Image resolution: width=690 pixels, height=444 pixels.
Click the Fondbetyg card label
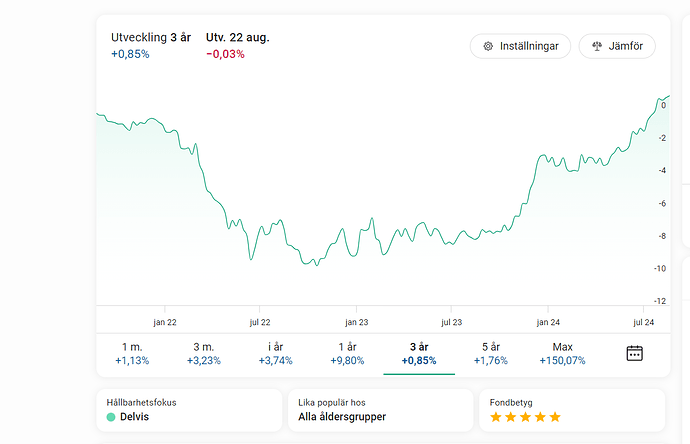pyautogui.click(x=512, y=402)
